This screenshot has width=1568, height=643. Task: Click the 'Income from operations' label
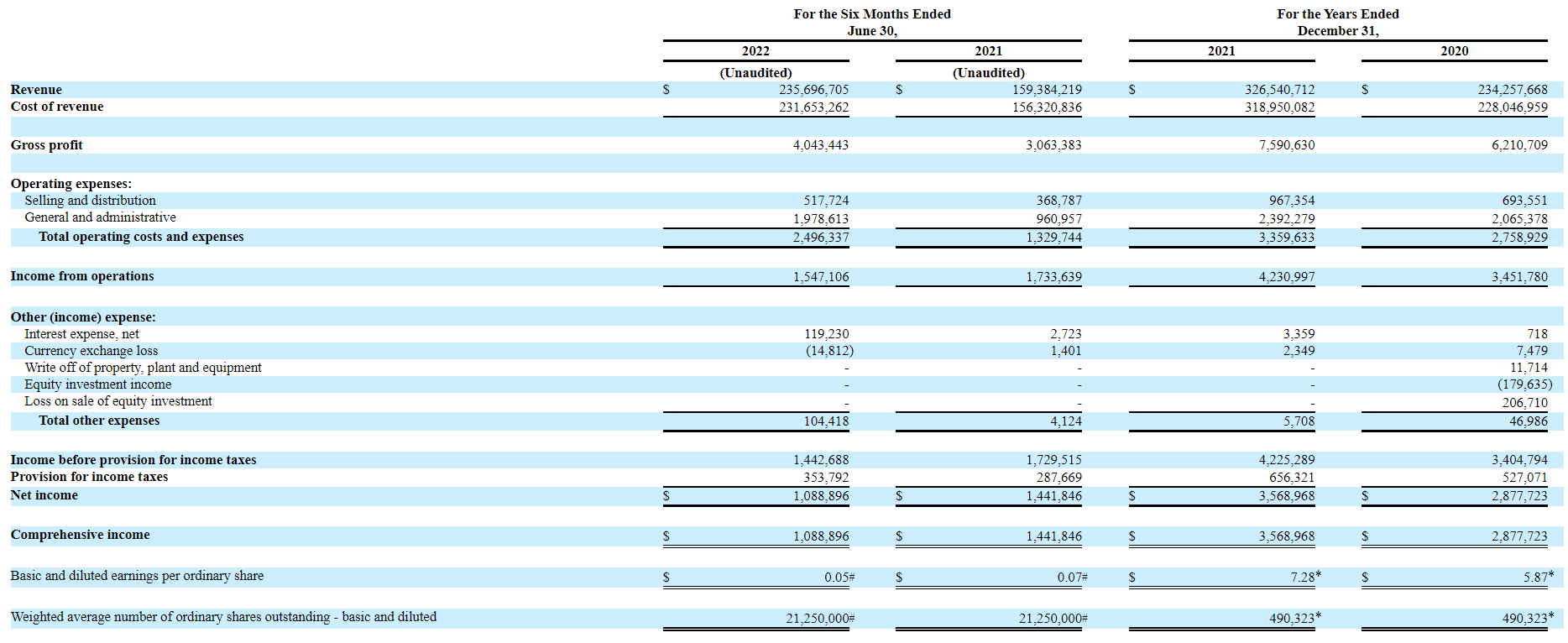click(x=82, y=276)
